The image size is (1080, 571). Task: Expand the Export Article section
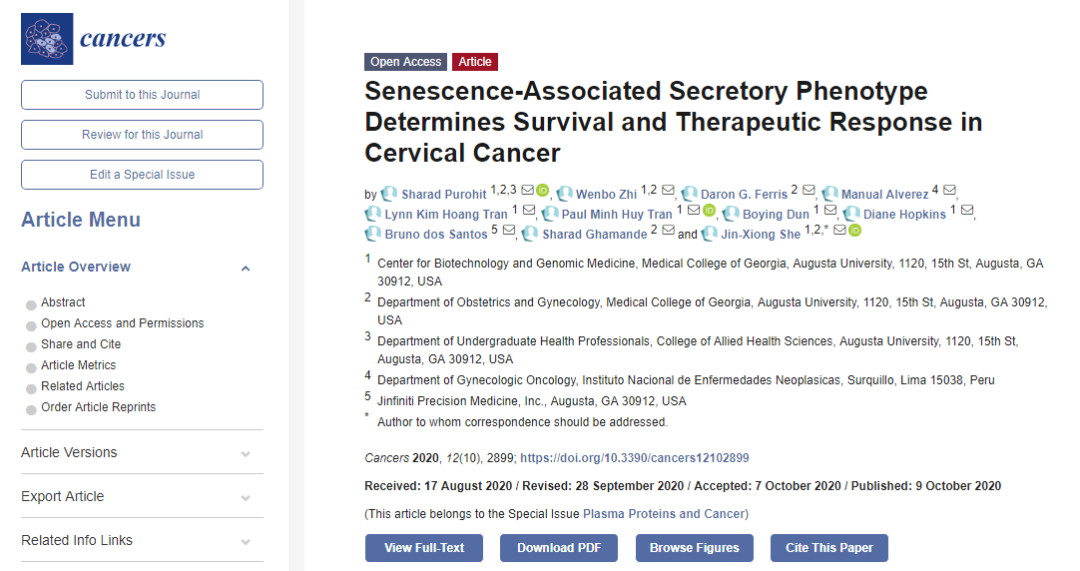(x=245, y=497)
